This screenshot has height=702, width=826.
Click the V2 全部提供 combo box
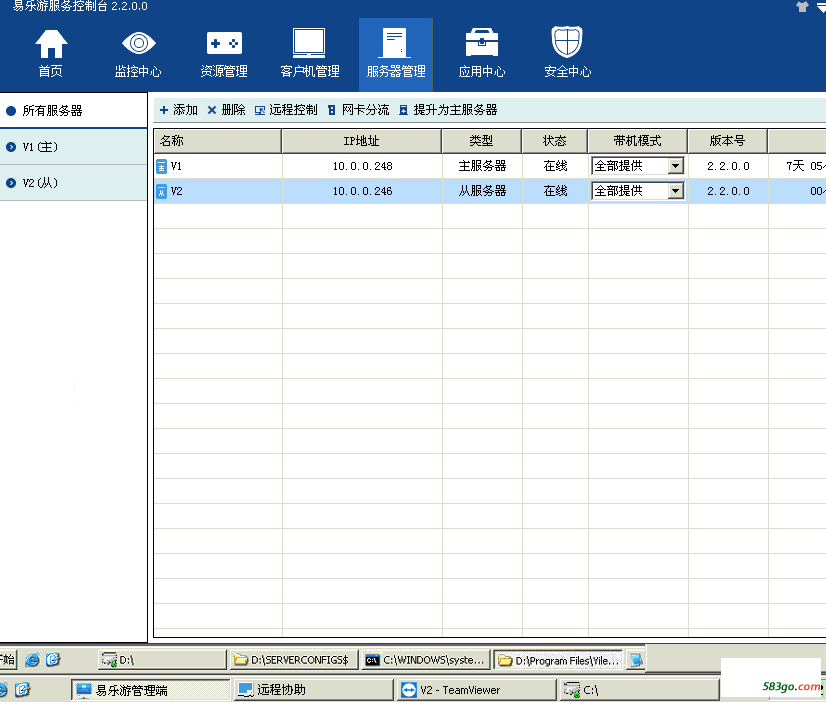click(637, 191)
